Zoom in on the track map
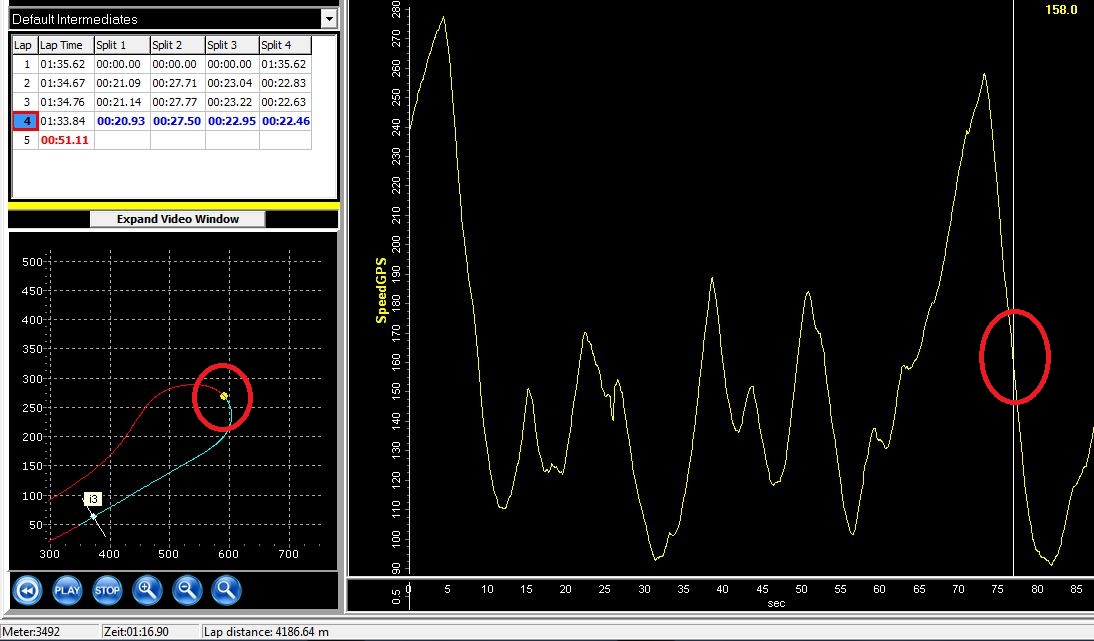 [x=147, y=590]
